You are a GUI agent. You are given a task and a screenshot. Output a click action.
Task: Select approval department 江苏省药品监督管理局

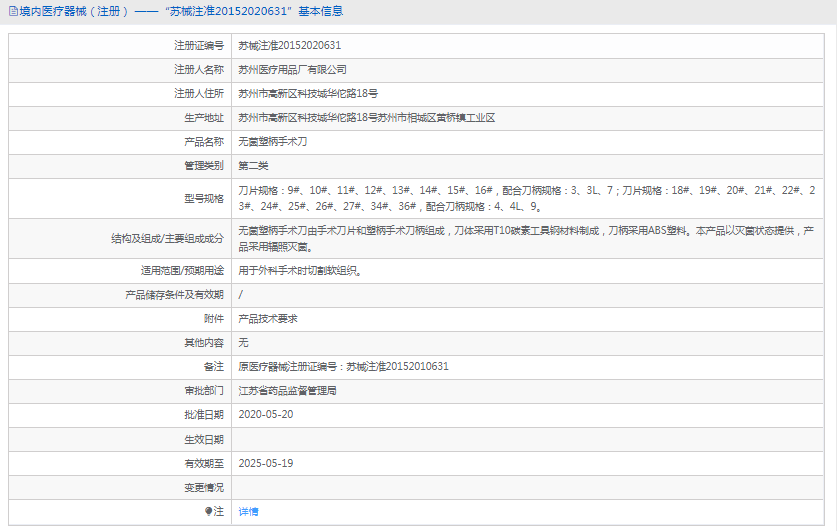(x=287, y=391)
